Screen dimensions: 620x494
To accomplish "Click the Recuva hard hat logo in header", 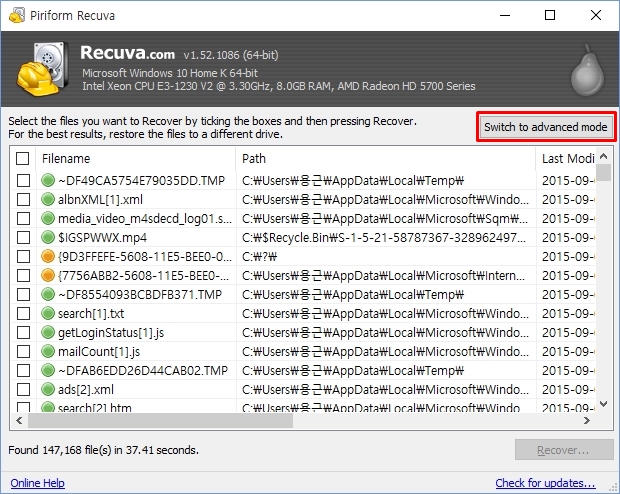I will 42,69.
